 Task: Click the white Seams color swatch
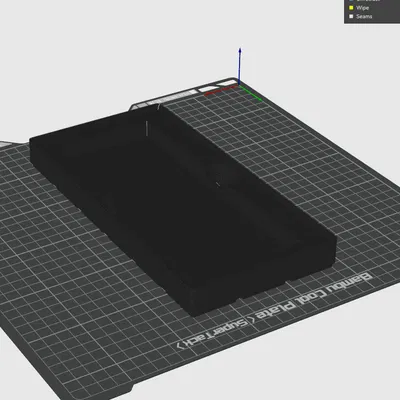[351, 16]
